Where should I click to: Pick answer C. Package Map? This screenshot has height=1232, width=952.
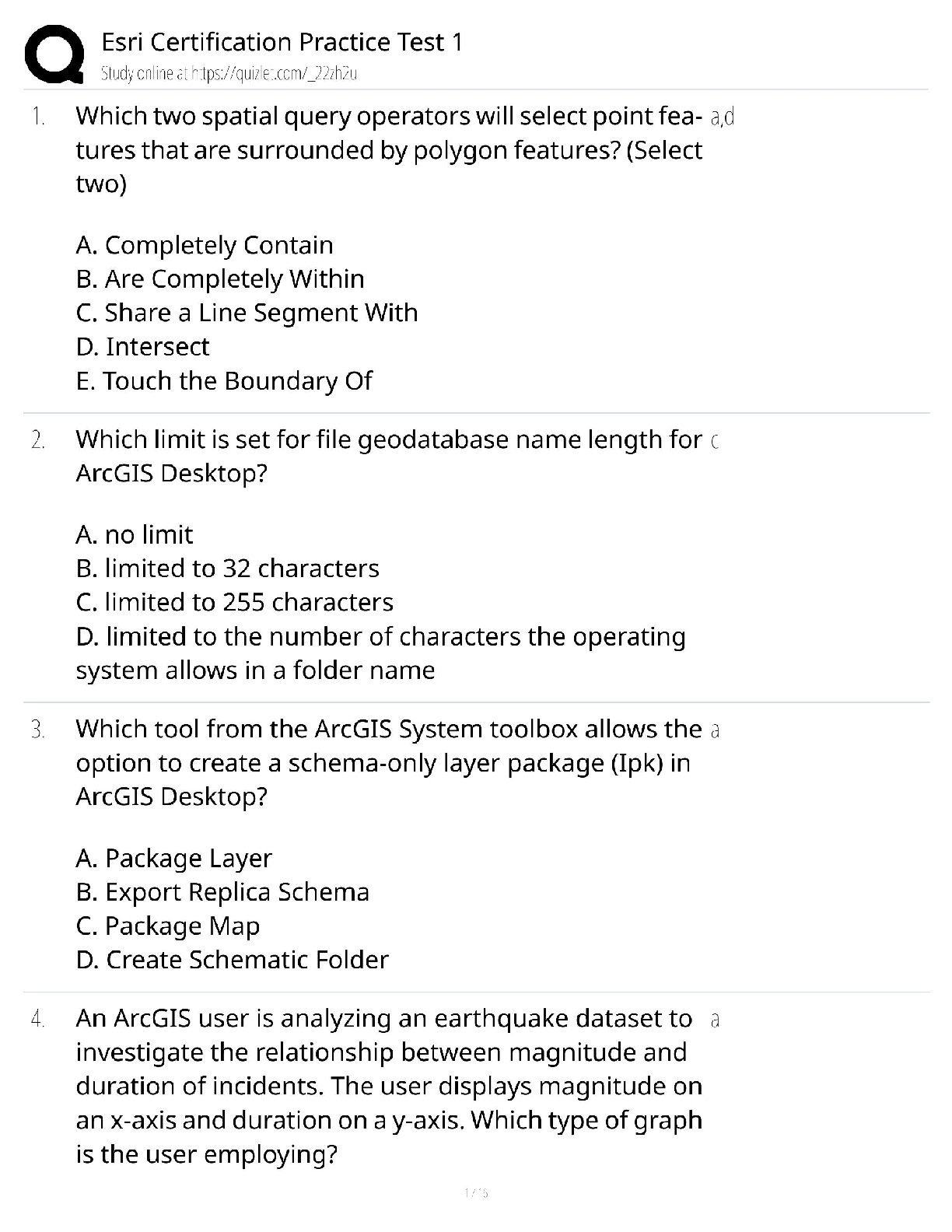(168, 926)
